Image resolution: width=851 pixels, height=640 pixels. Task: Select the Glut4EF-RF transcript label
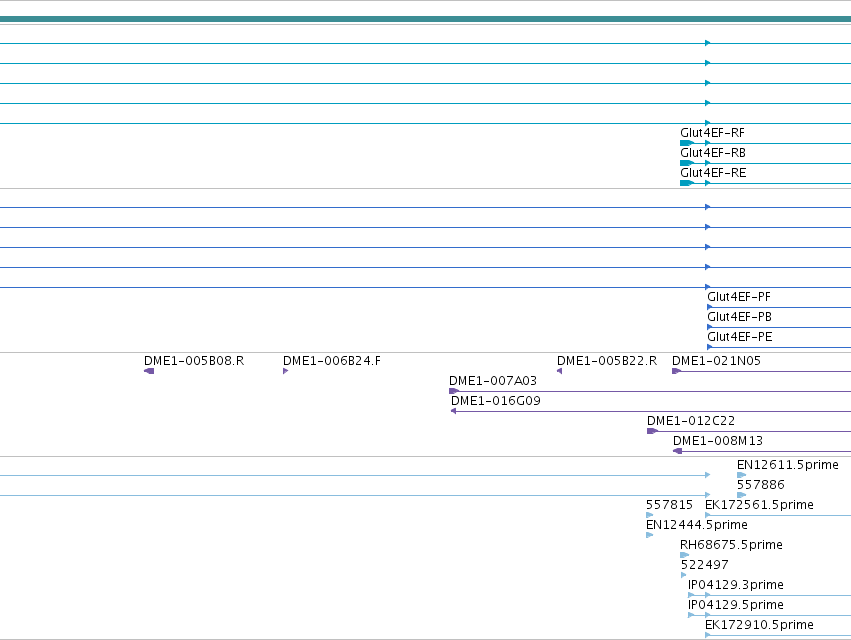point(712,133)
